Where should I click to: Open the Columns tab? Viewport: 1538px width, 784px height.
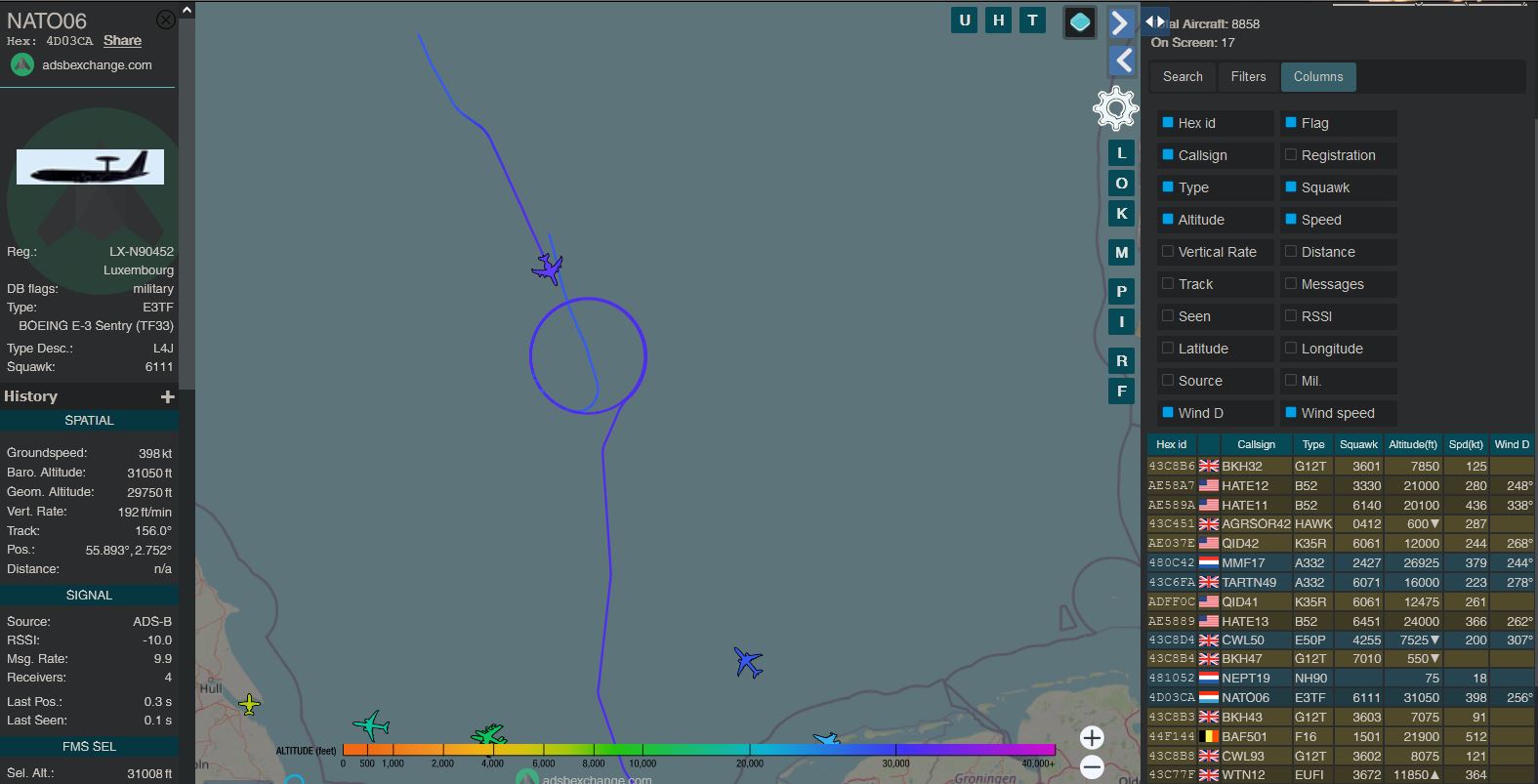pyautogui.click(x=1318, y=76)
